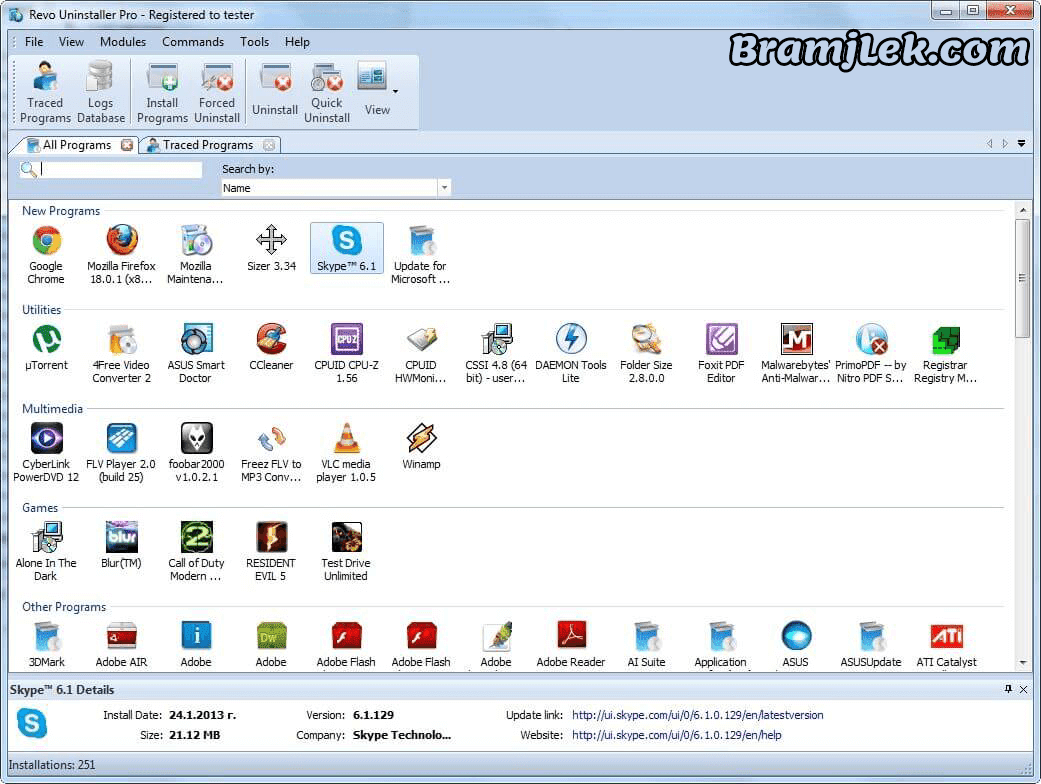The height and width of the screenshot is (784, 1041).
Task: Close the Skype 6.1 Details panel
Action: click(1023, 690)
